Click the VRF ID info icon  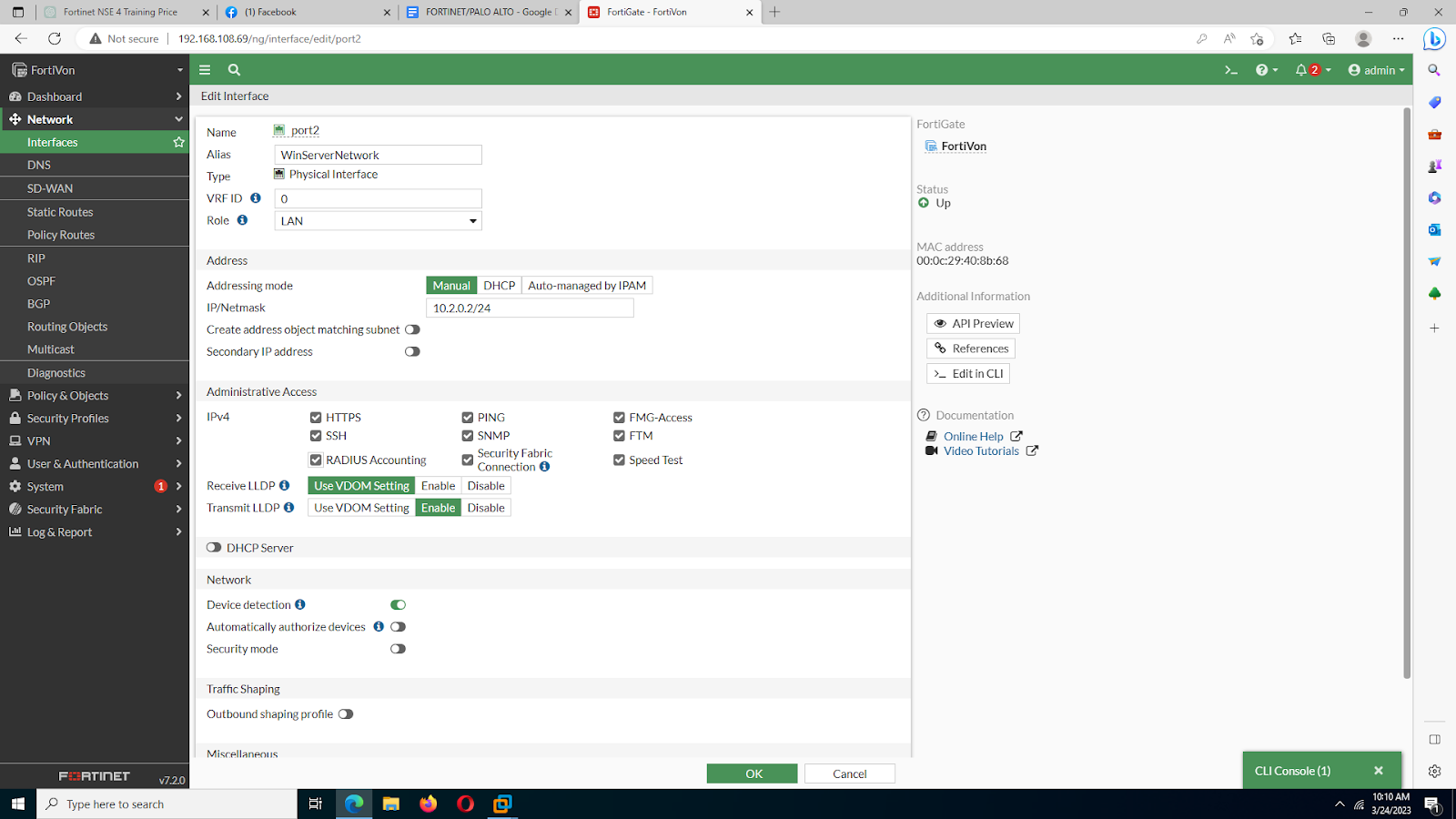pos(256,198)
